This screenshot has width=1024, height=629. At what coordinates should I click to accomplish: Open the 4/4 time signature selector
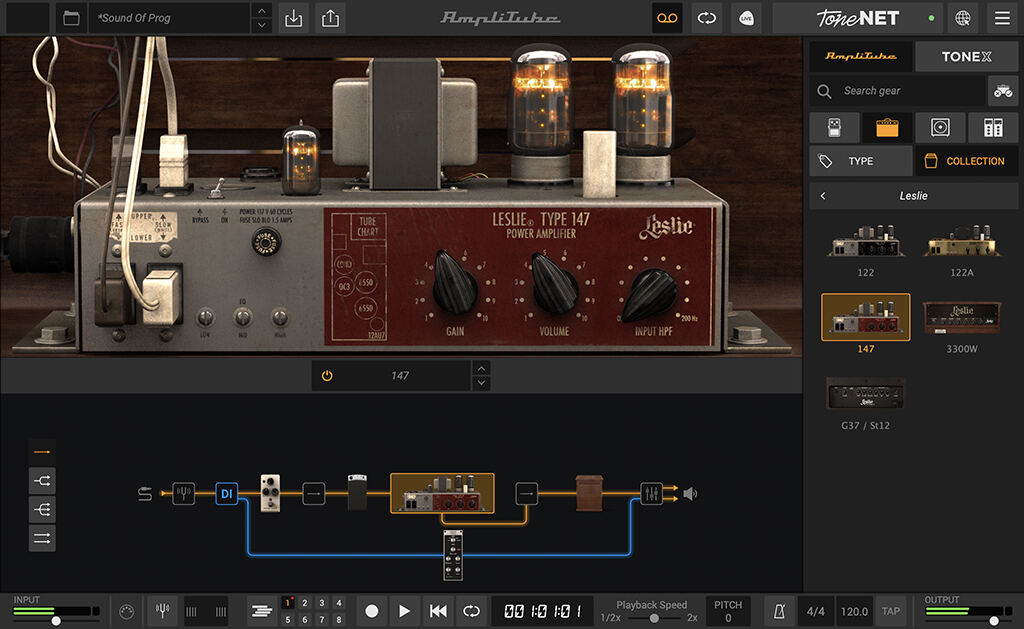click(x=814, y=610)
